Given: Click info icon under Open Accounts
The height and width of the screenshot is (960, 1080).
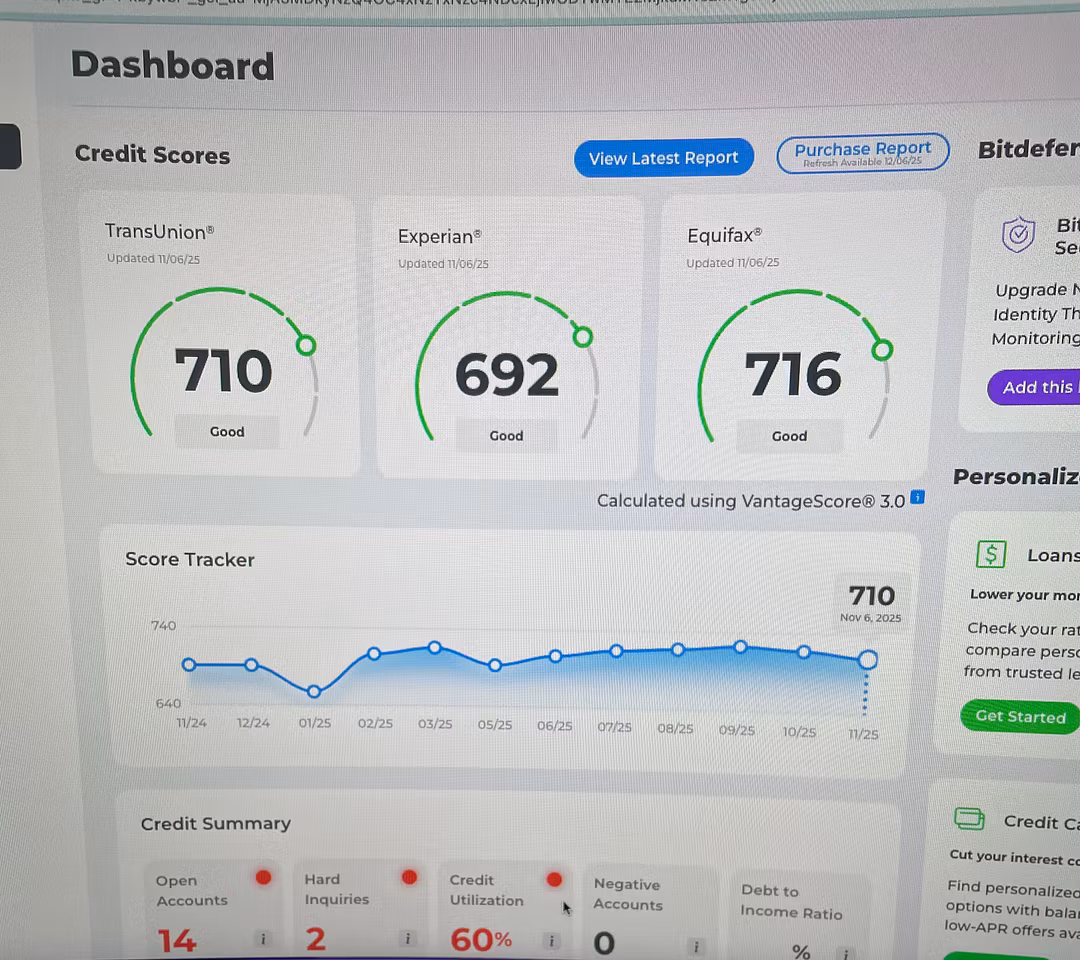Looking at the screenshot, I should (x=263, y=939).
